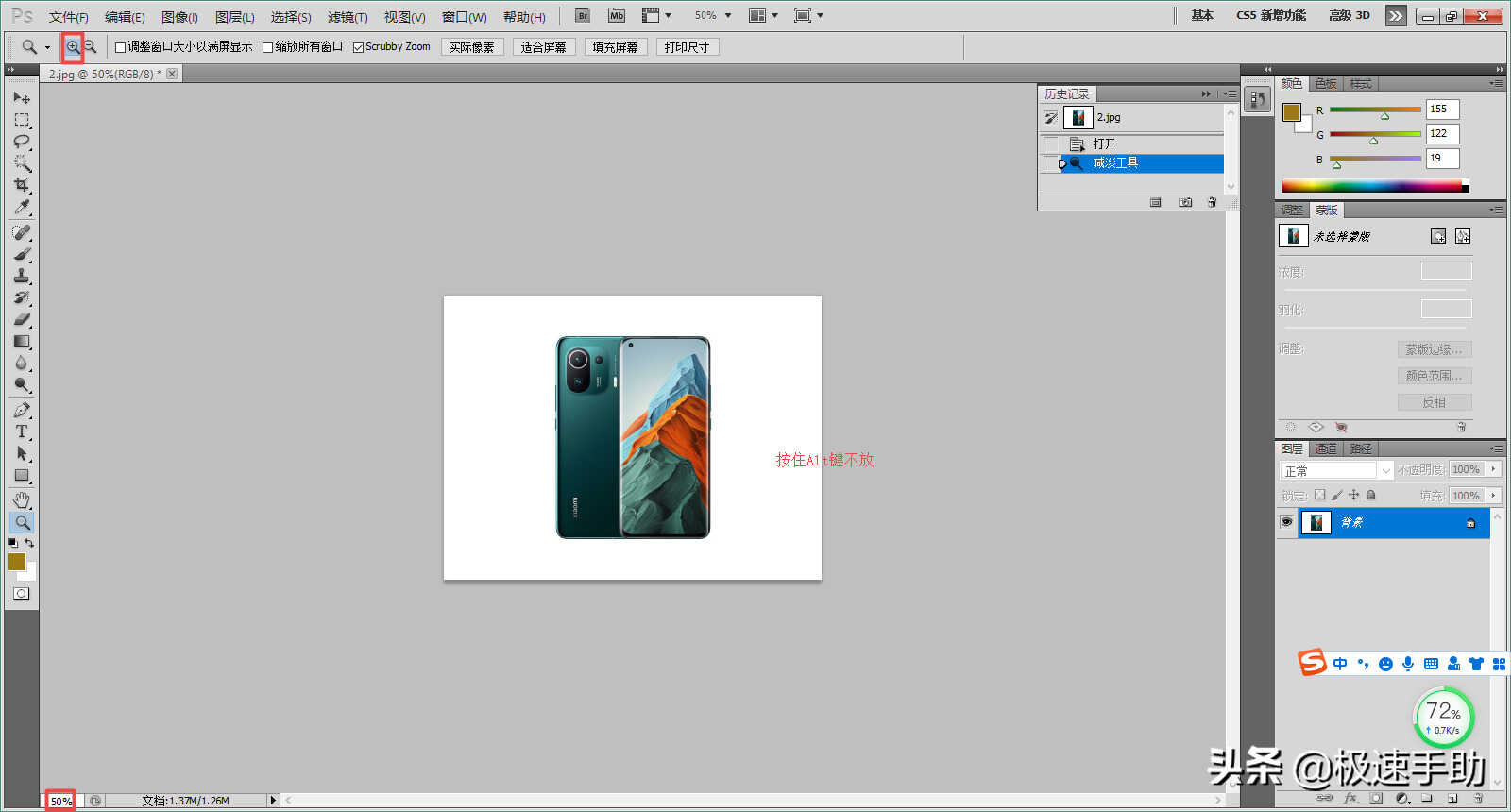The height and width of the screenshot is (812, 1511).
Task: Create new snapshot in History panel
Action: click(x=1185, y=202)
